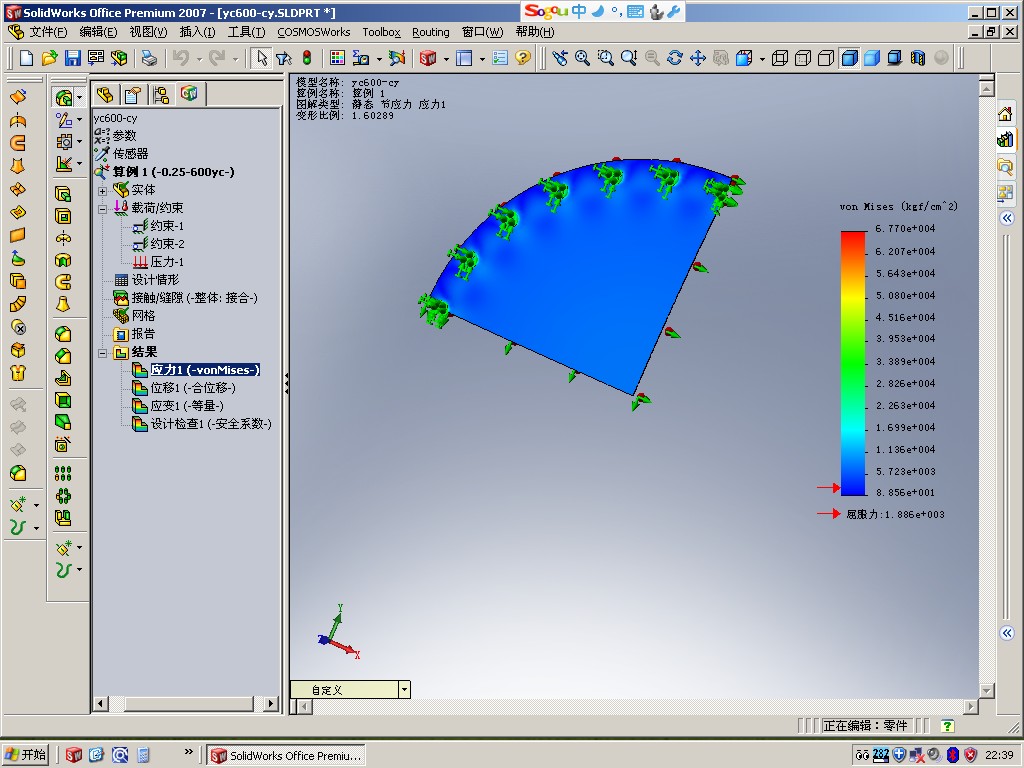This screenshot has width=1024, height=768.
Task: Open the Redo dropdown arrow
Action: coord(235,59)
